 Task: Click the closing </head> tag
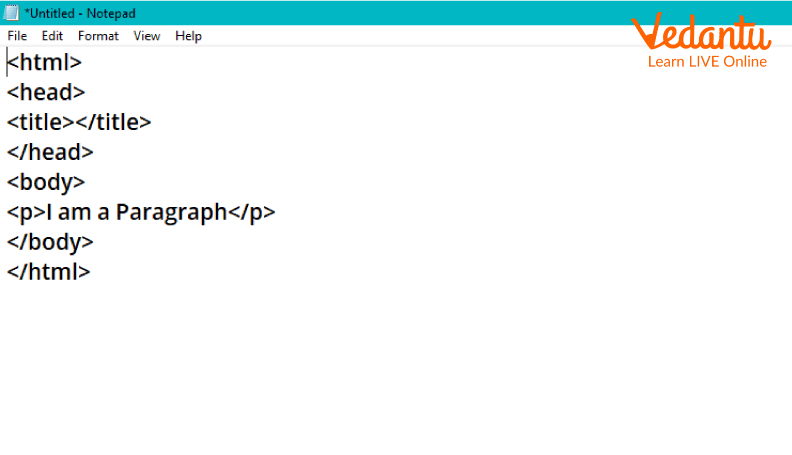coord(50,152)
